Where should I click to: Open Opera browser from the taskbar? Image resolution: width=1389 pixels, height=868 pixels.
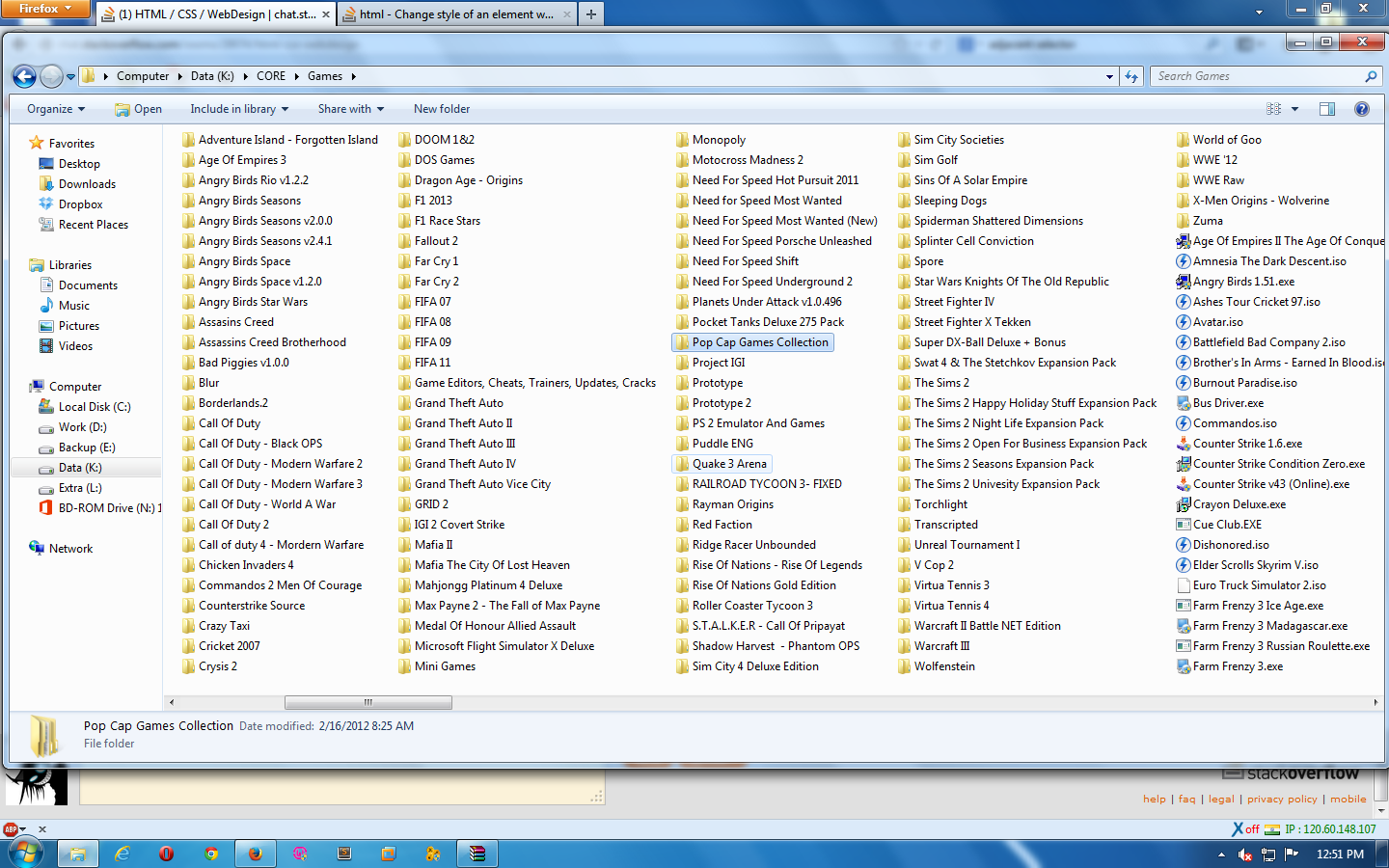click(167, 854)
